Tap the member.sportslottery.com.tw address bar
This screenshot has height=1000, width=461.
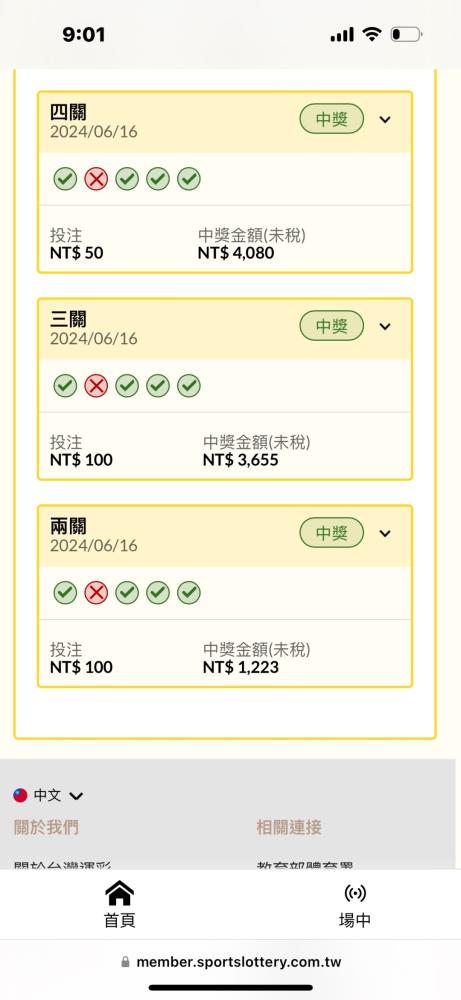tap(231, 962)
